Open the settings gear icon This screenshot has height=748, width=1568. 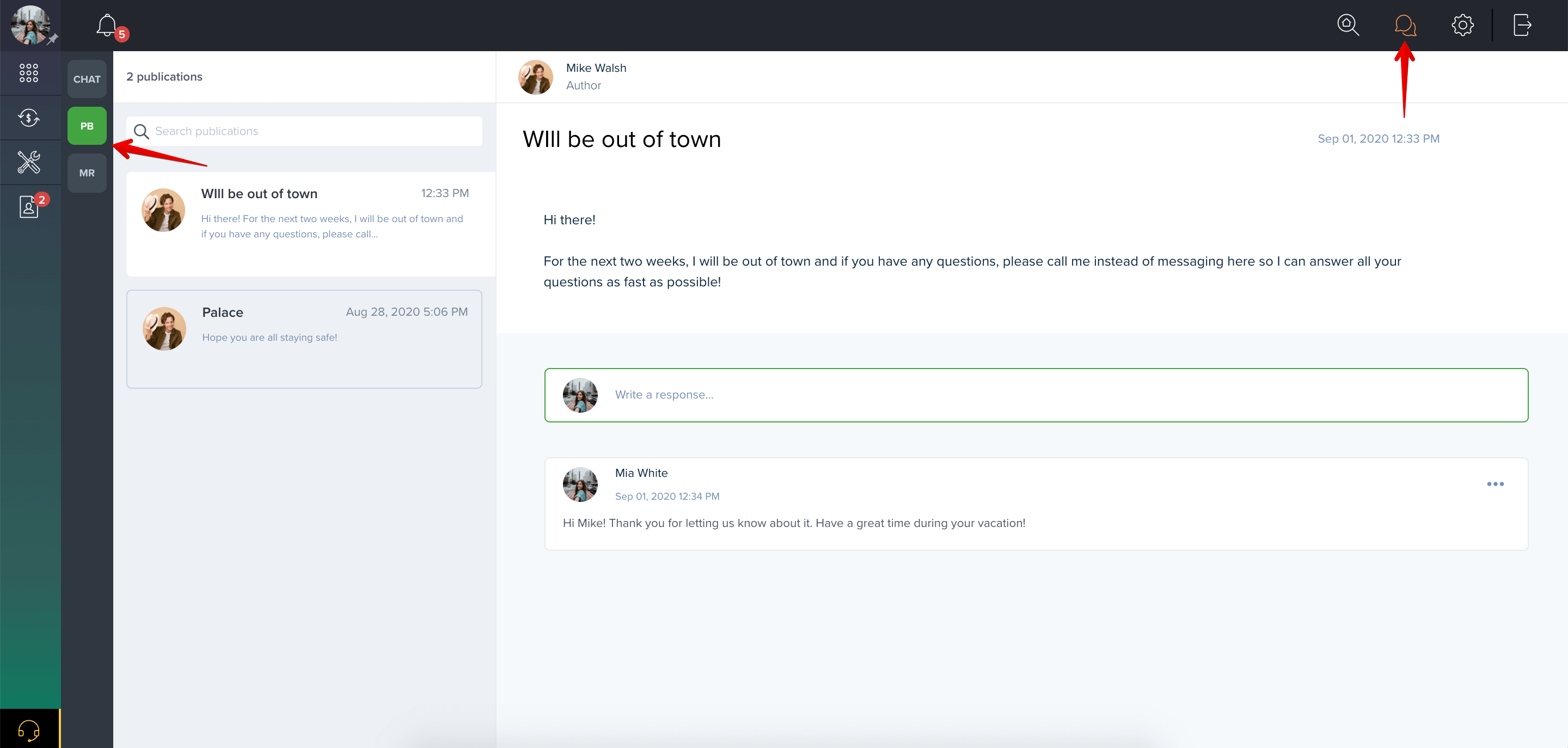click(x=1462, y=25)
